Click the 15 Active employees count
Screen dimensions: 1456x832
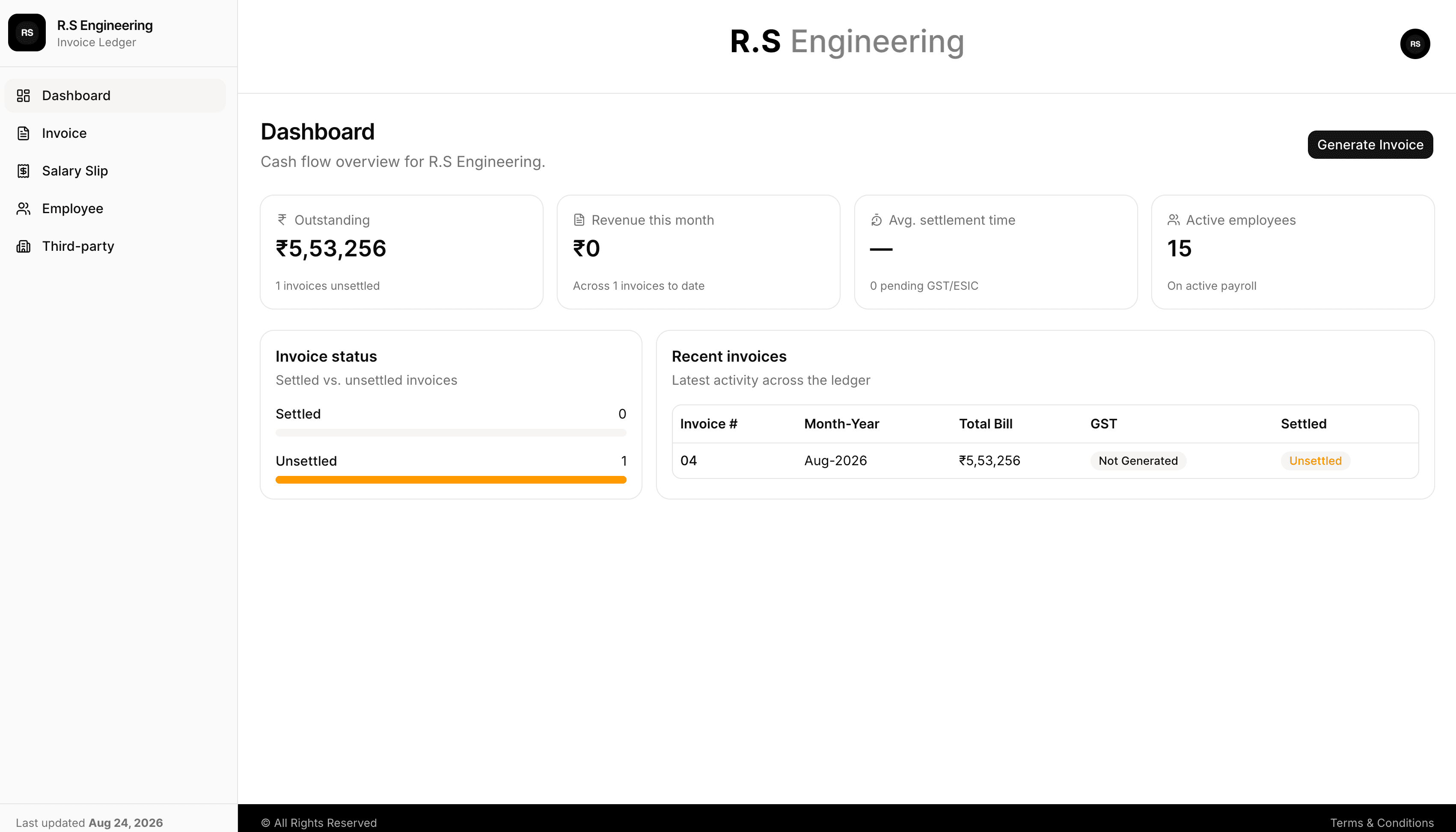tap(1179, 249)
